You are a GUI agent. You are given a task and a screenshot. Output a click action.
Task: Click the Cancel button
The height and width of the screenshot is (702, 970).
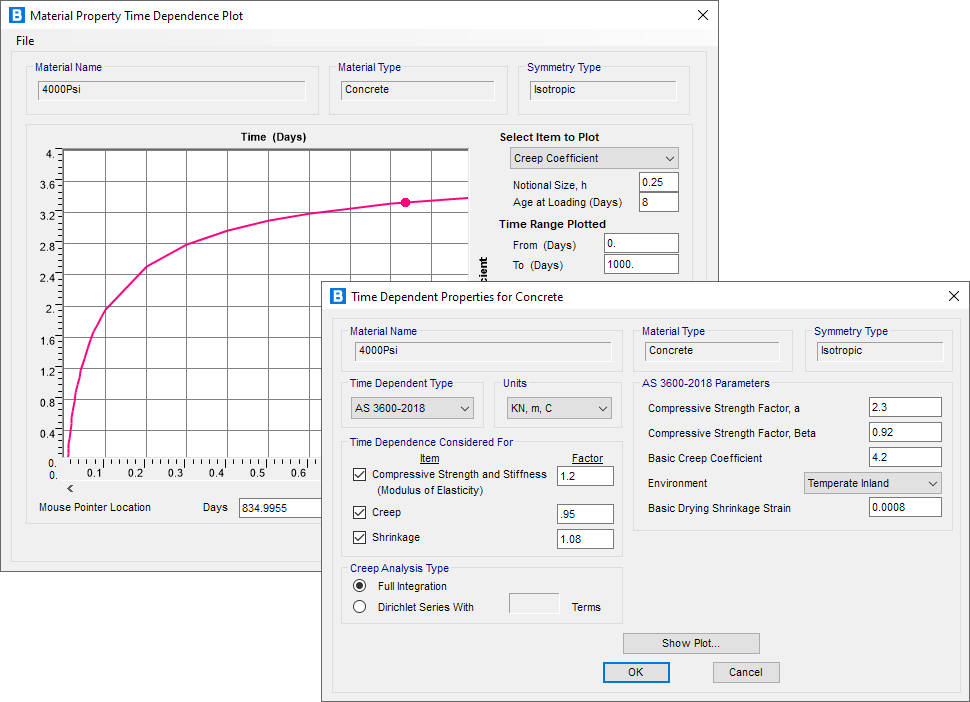click(745, 672)
